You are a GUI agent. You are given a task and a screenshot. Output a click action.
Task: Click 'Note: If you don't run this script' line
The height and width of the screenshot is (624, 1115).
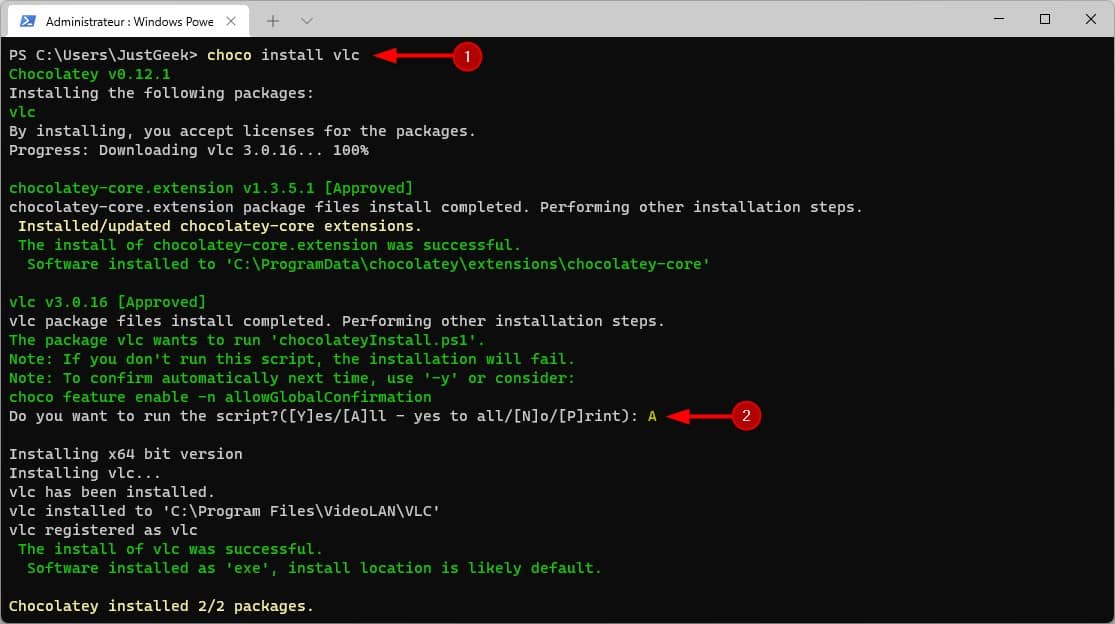point(292,359)
